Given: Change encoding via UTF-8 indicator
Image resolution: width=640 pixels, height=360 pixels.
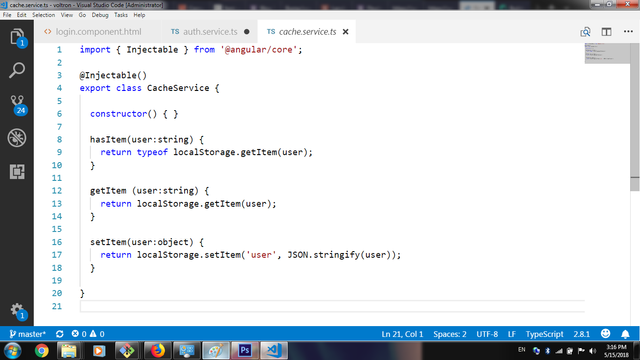Looking at the screenshot, I should (487, 334).
